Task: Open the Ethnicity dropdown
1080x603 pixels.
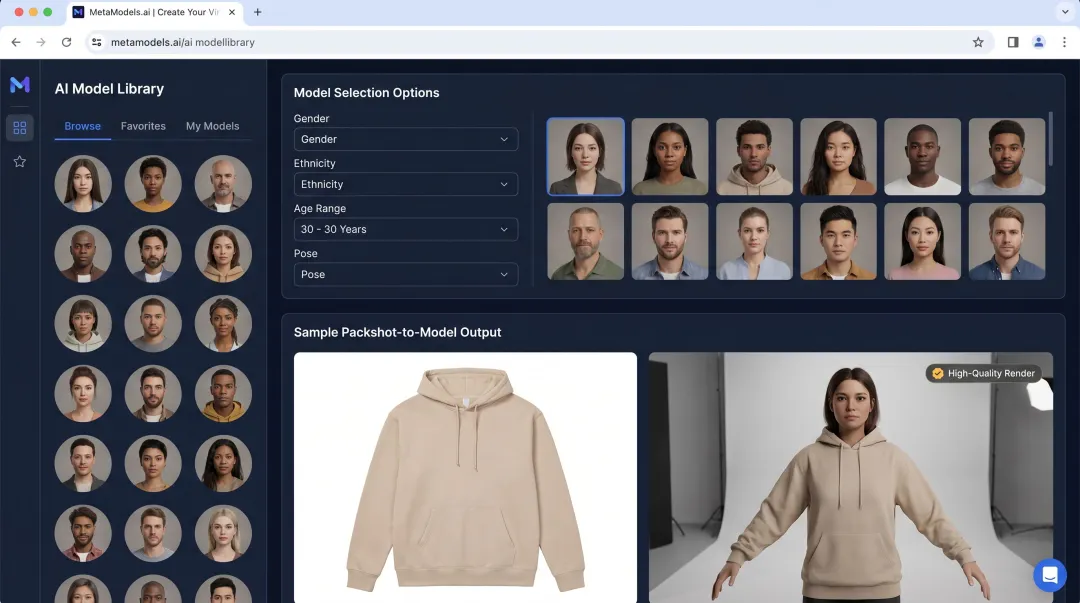Action: [x=406, y=184]
